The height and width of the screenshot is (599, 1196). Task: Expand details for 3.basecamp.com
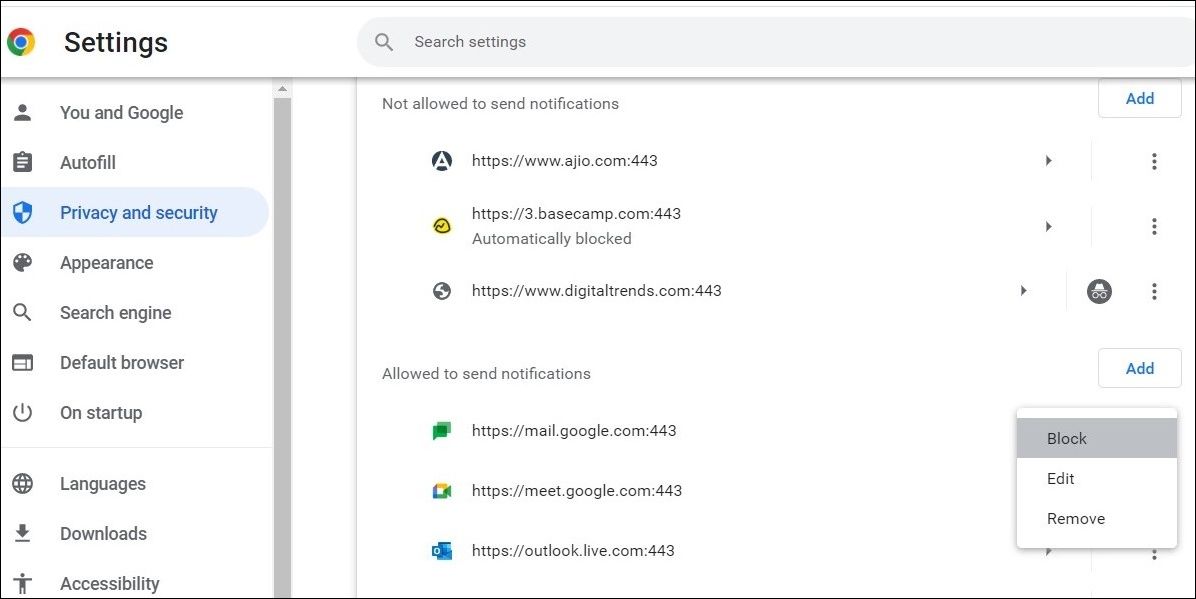click(x=1049, y=226)
